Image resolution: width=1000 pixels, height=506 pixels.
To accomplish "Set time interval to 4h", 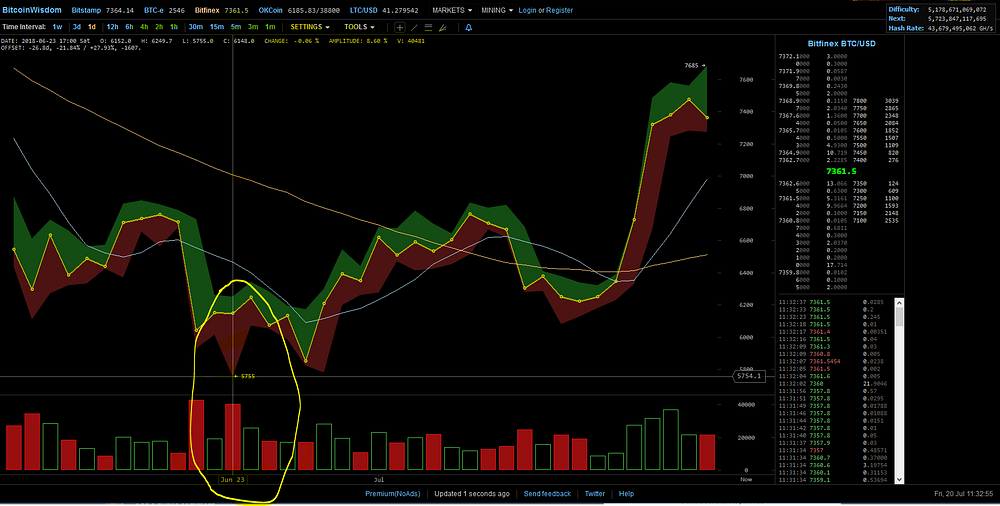I will [144, 27].
